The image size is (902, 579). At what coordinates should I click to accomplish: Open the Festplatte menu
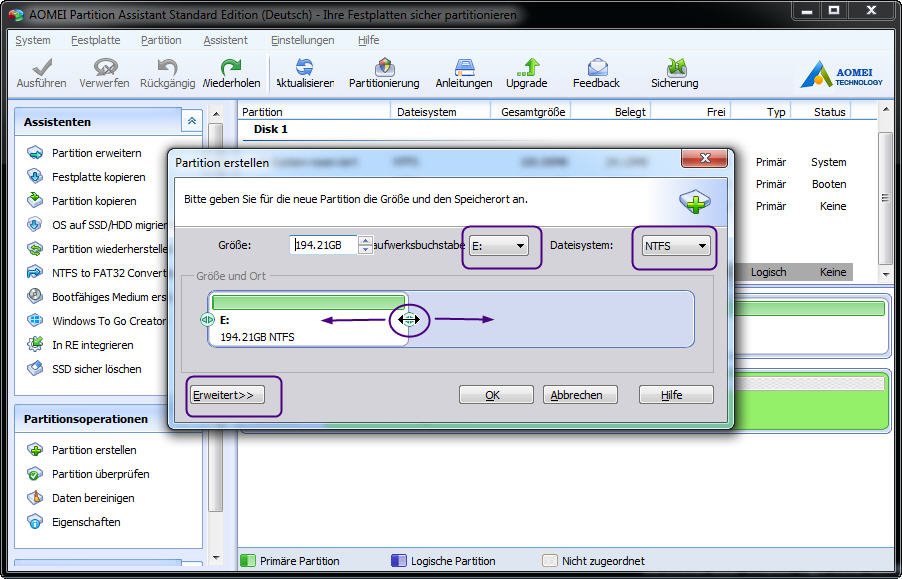[95, 40]
